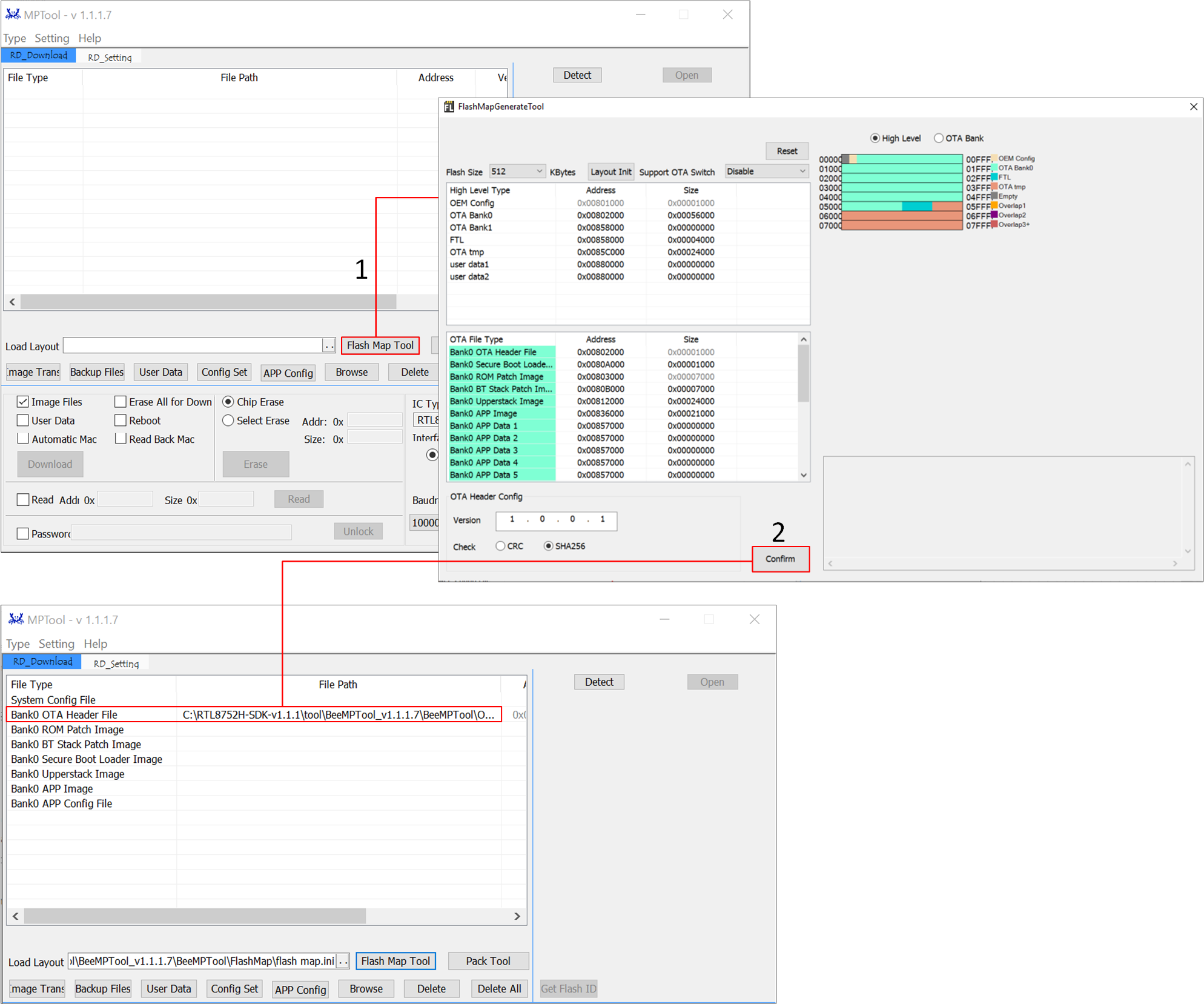
Task: Select RD_Download tab in upper window
Action: point(39,55)
